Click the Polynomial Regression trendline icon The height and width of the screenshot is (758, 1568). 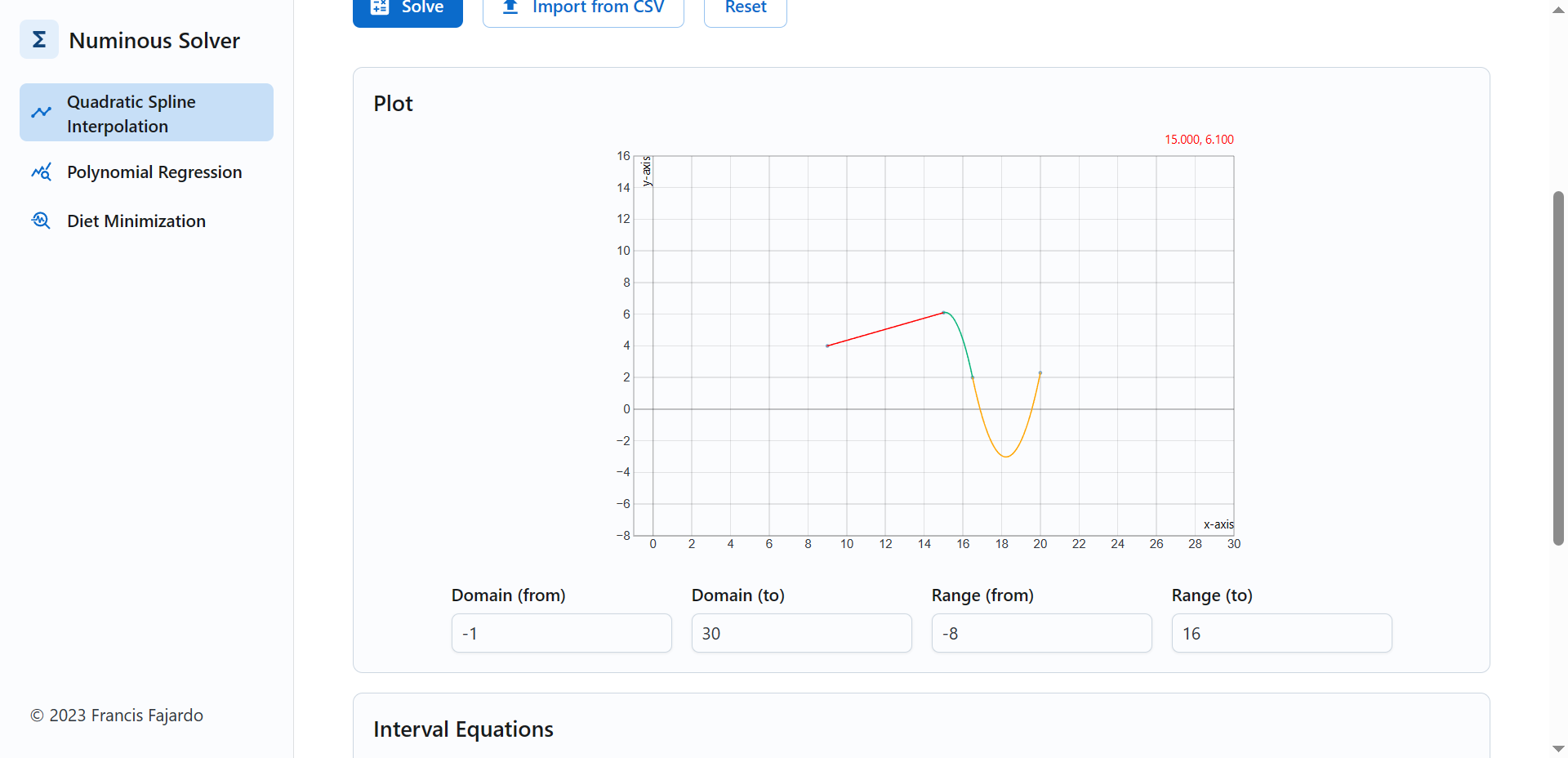click(x=42, y=172)
